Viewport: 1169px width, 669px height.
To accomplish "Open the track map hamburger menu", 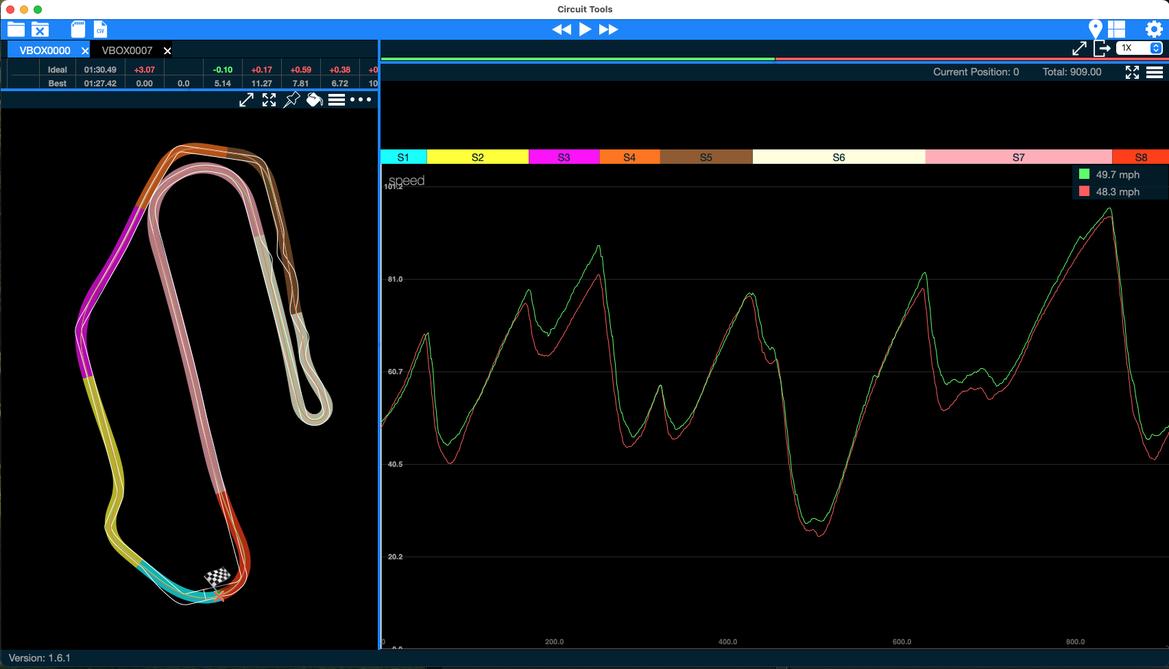I will click(x=337, y=99).
